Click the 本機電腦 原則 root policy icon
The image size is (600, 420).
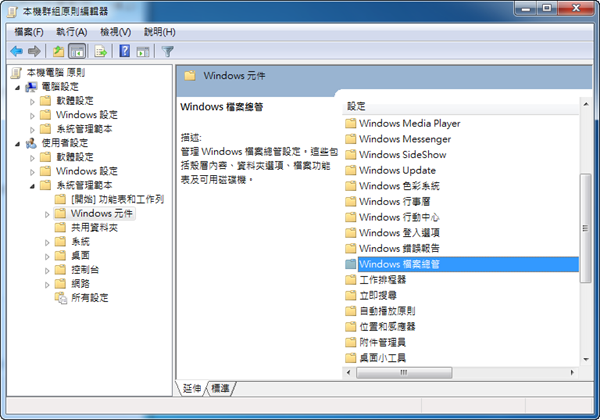tap(16, 73)
